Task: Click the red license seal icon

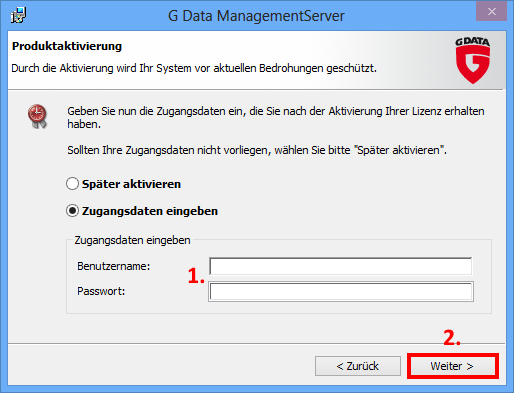Action: click(37, 116)
